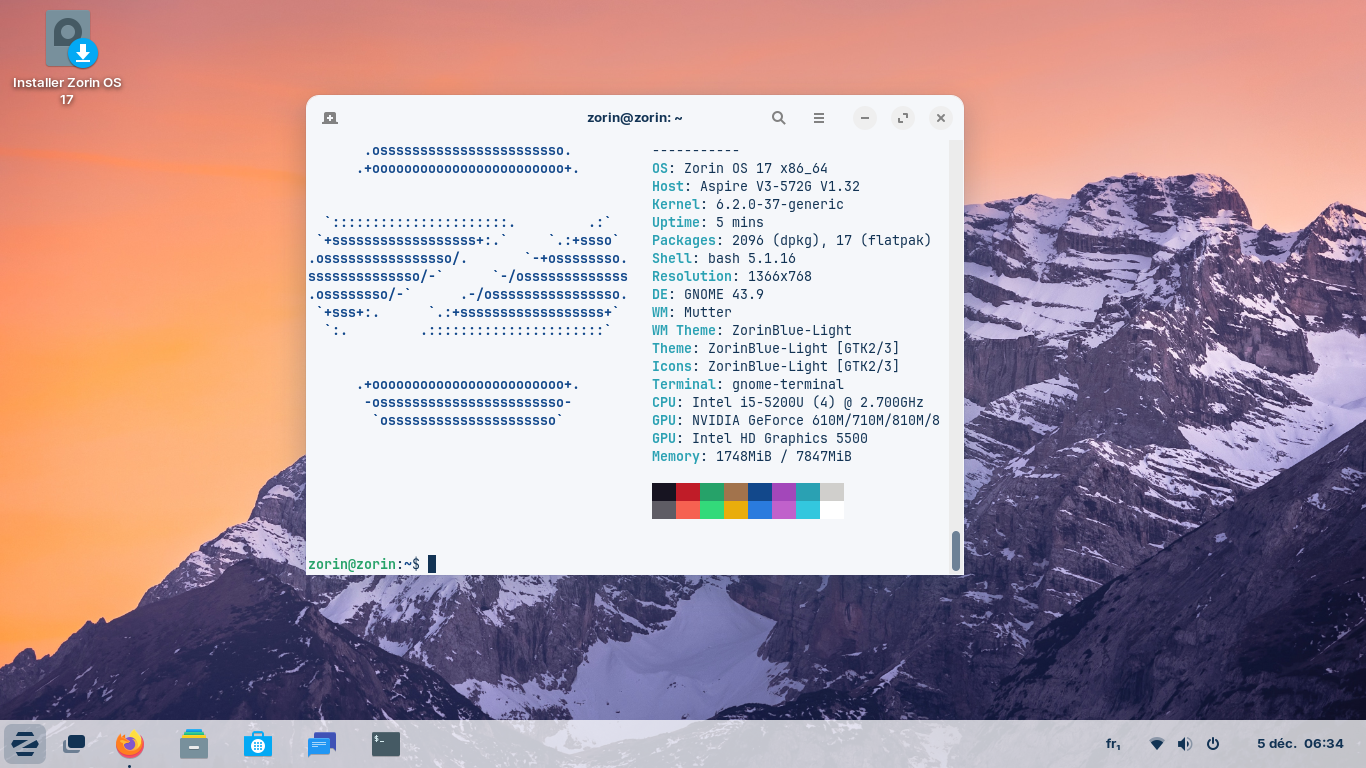Open the Software store from taskbar
The image size is (1366, 768).
258,744
